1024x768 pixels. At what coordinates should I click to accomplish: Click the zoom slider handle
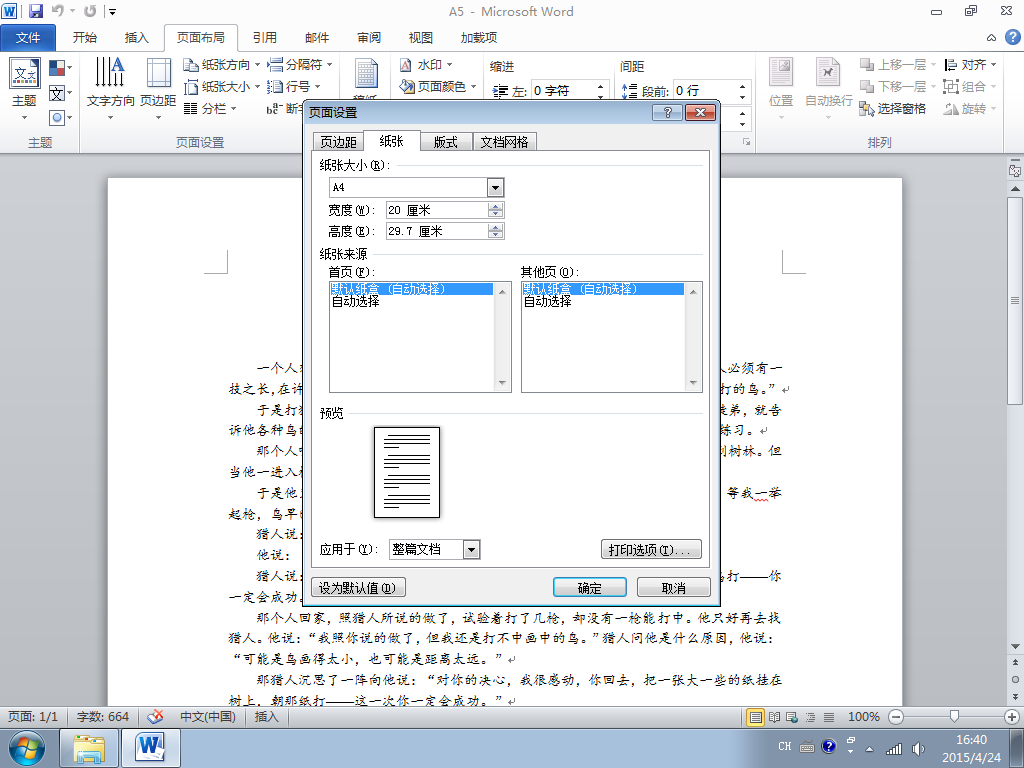pyautogui.click(x=954, y=717)
